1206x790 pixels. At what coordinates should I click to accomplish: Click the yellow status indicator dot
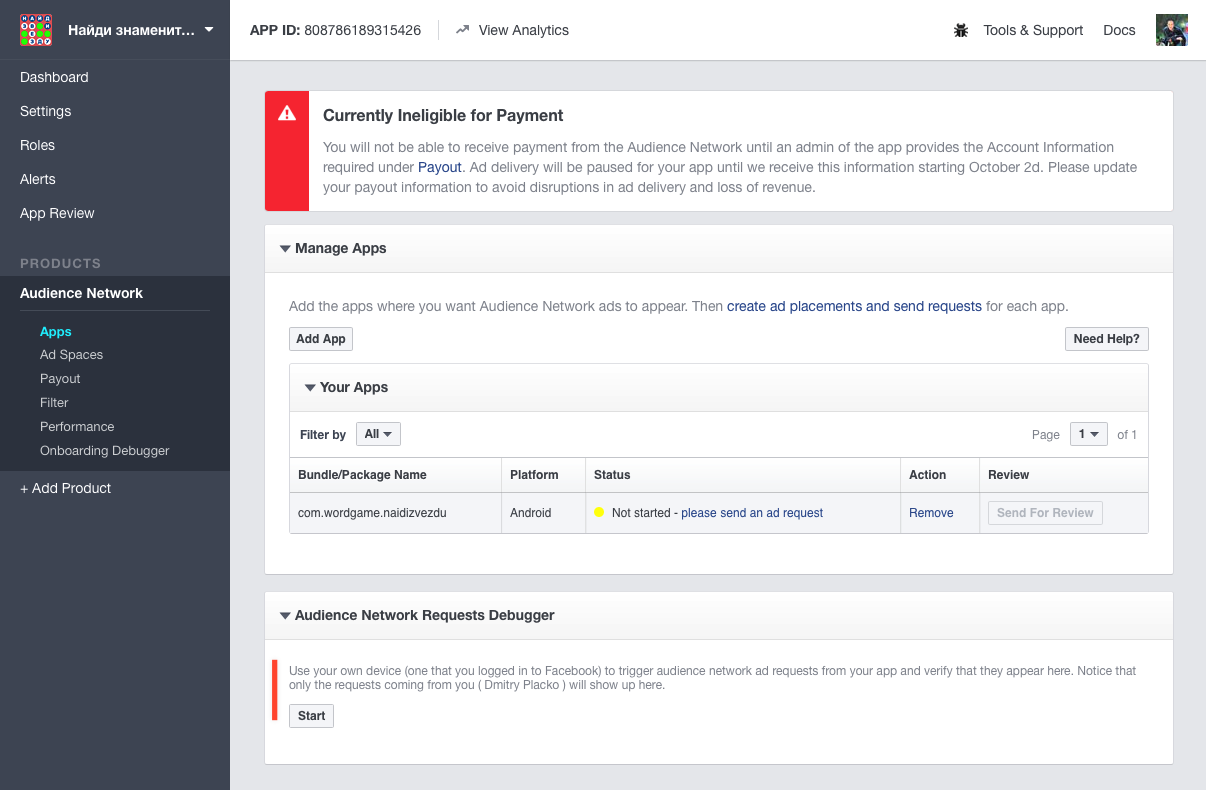[x=599, y=512]
